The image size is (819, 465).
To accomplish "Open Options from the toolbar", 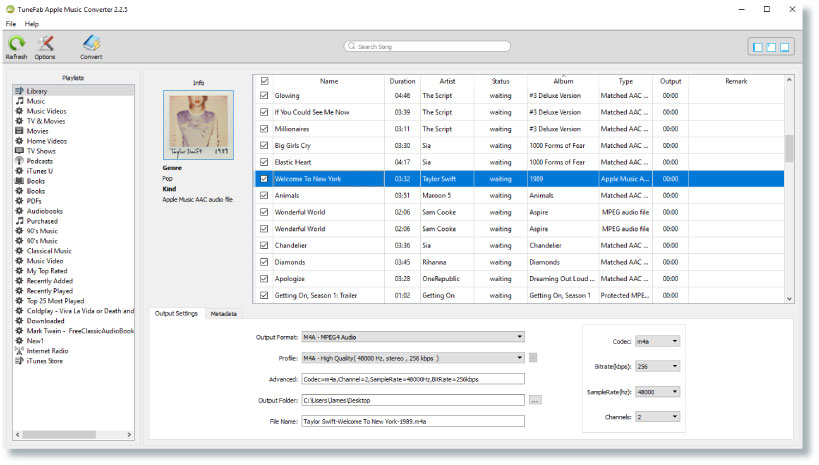I will 45,44.
